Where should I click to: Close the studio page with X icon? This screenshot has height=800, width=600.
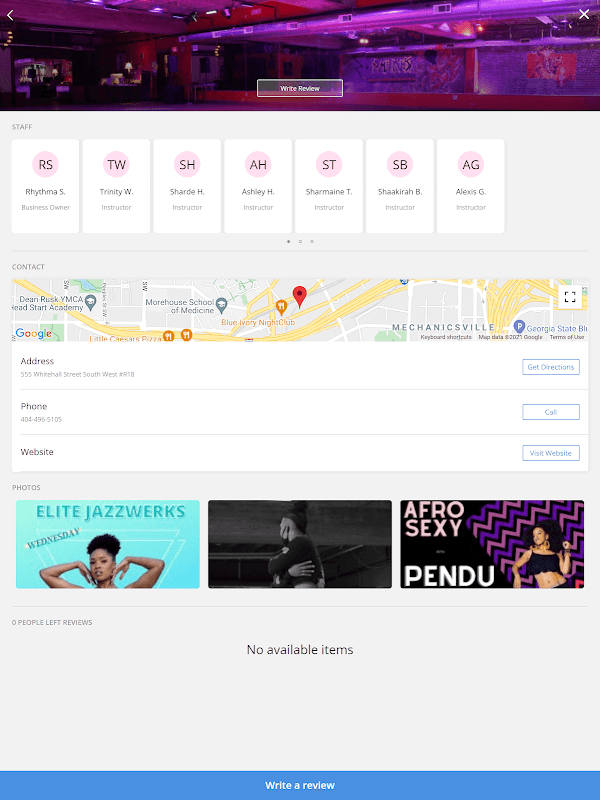[x=584, y=14]
